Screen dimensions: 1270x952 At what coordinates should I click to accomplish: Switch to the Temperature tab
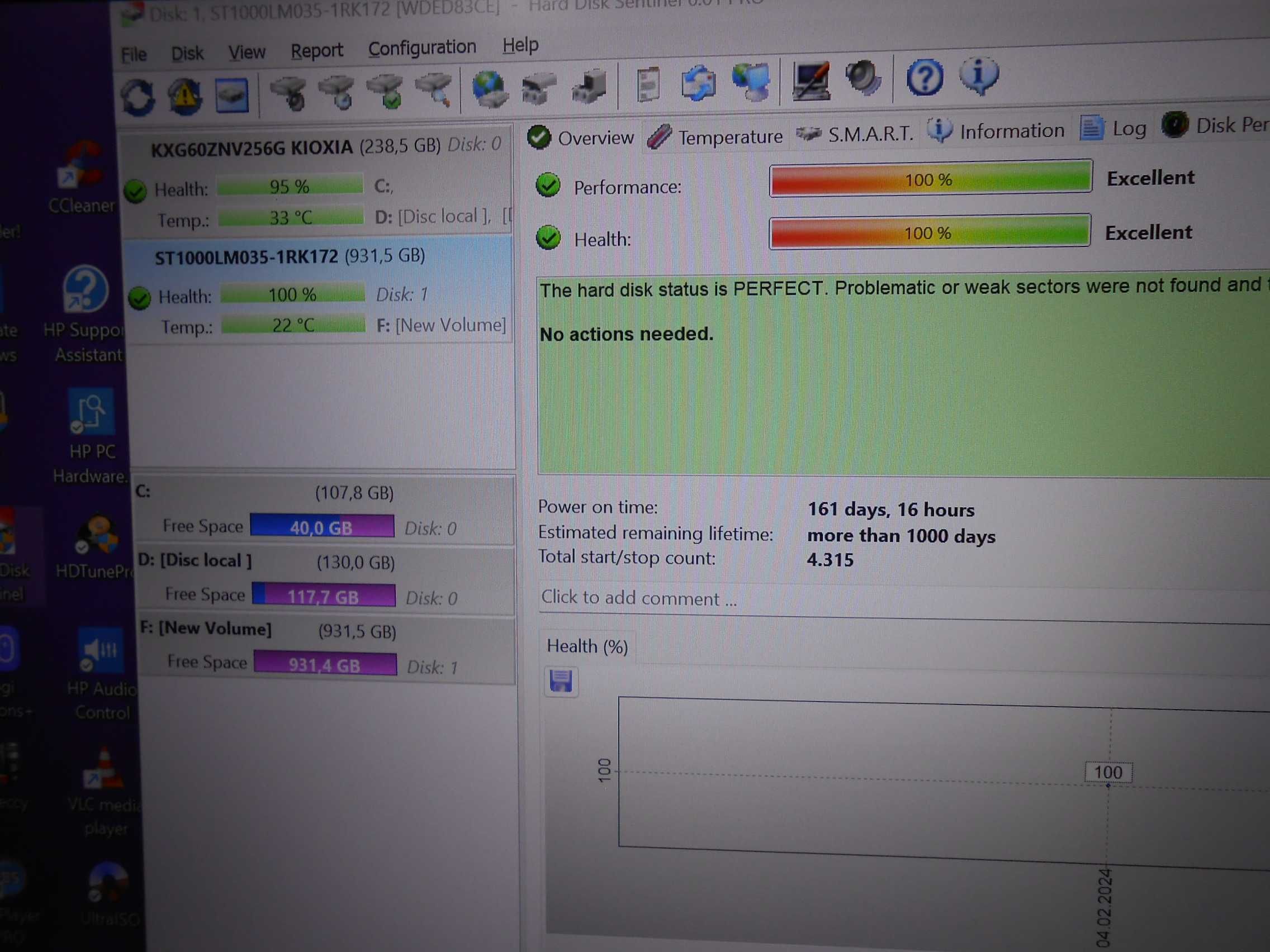pyautogui.click(x=715, y=136)
